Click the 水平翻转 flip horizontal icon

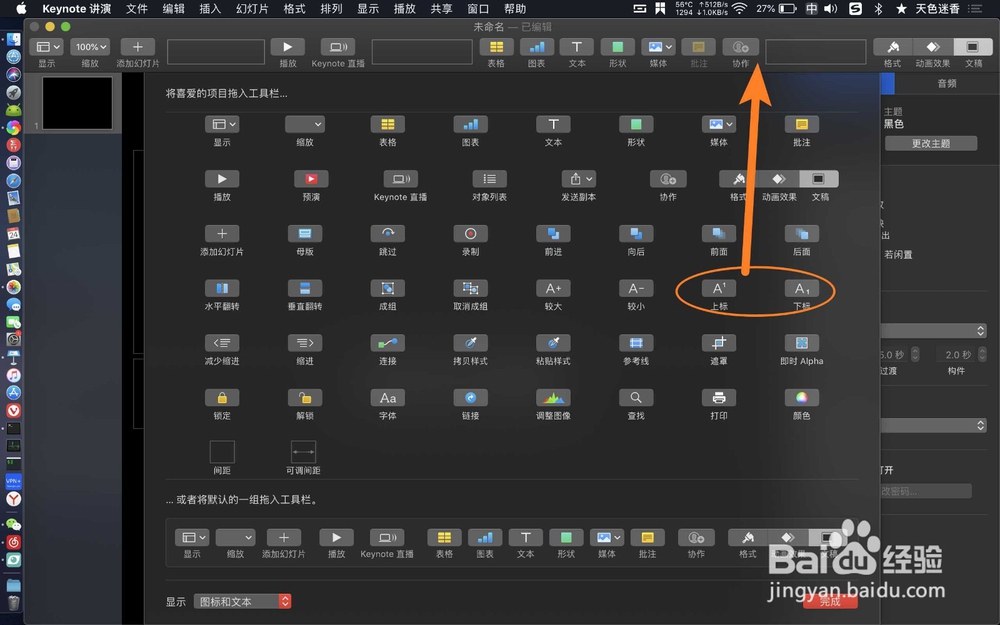click(222, 288)
